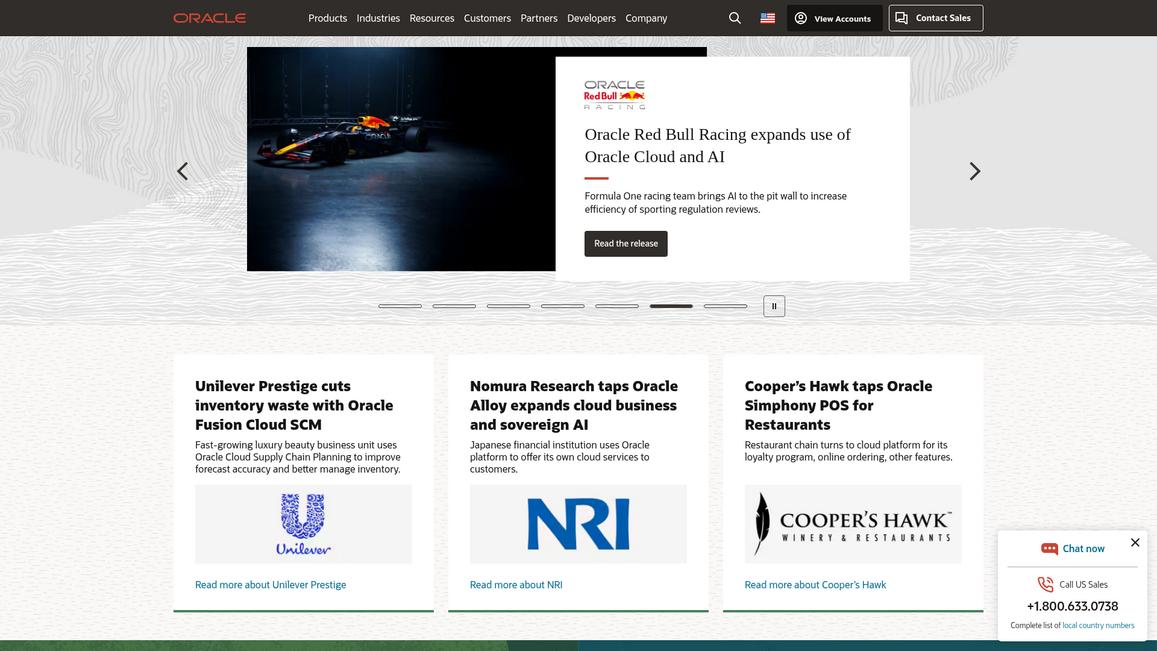
Task: Select the second carousel slide indicator
Action: point(454,306)
